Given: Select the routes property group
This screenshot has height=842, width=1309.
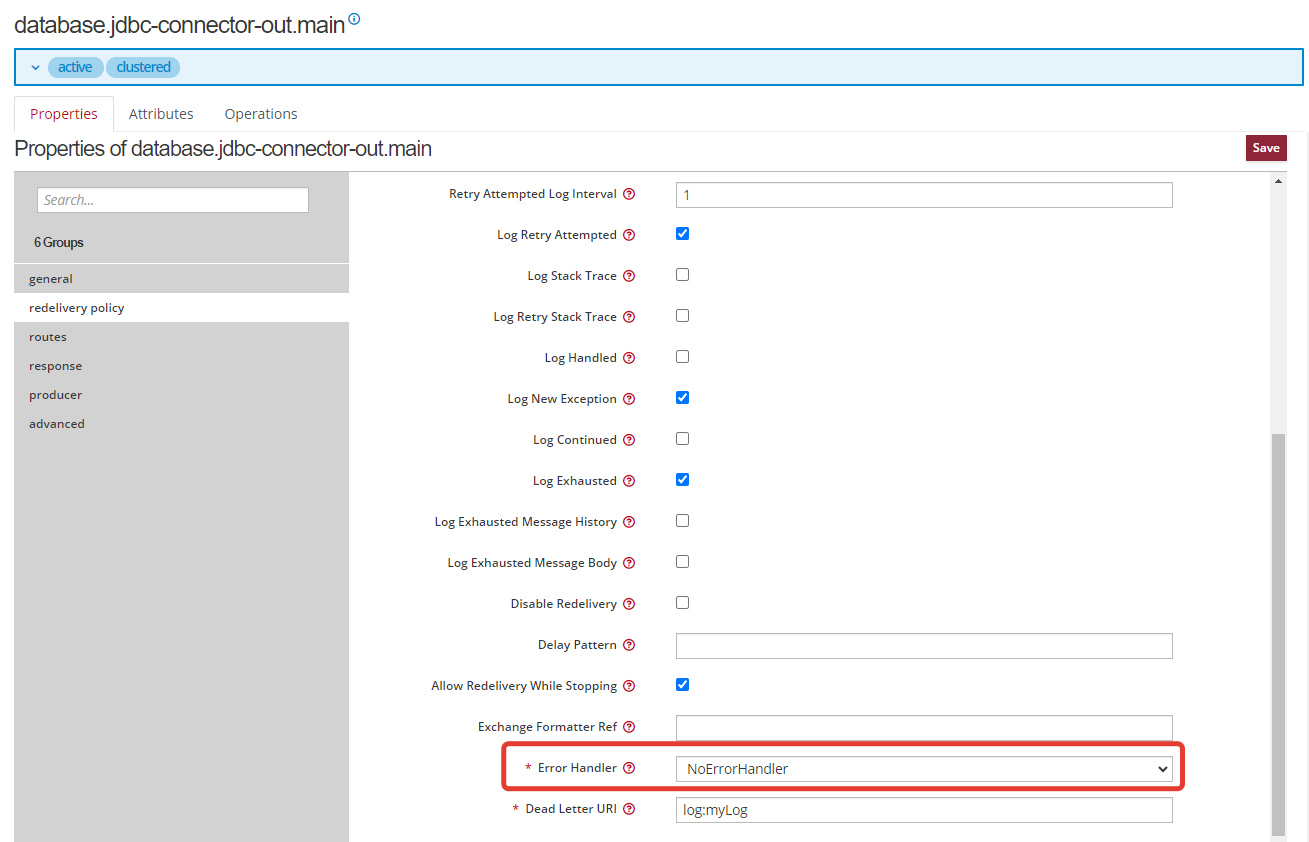Looking at the screenshot, I should tap(48, 337).
